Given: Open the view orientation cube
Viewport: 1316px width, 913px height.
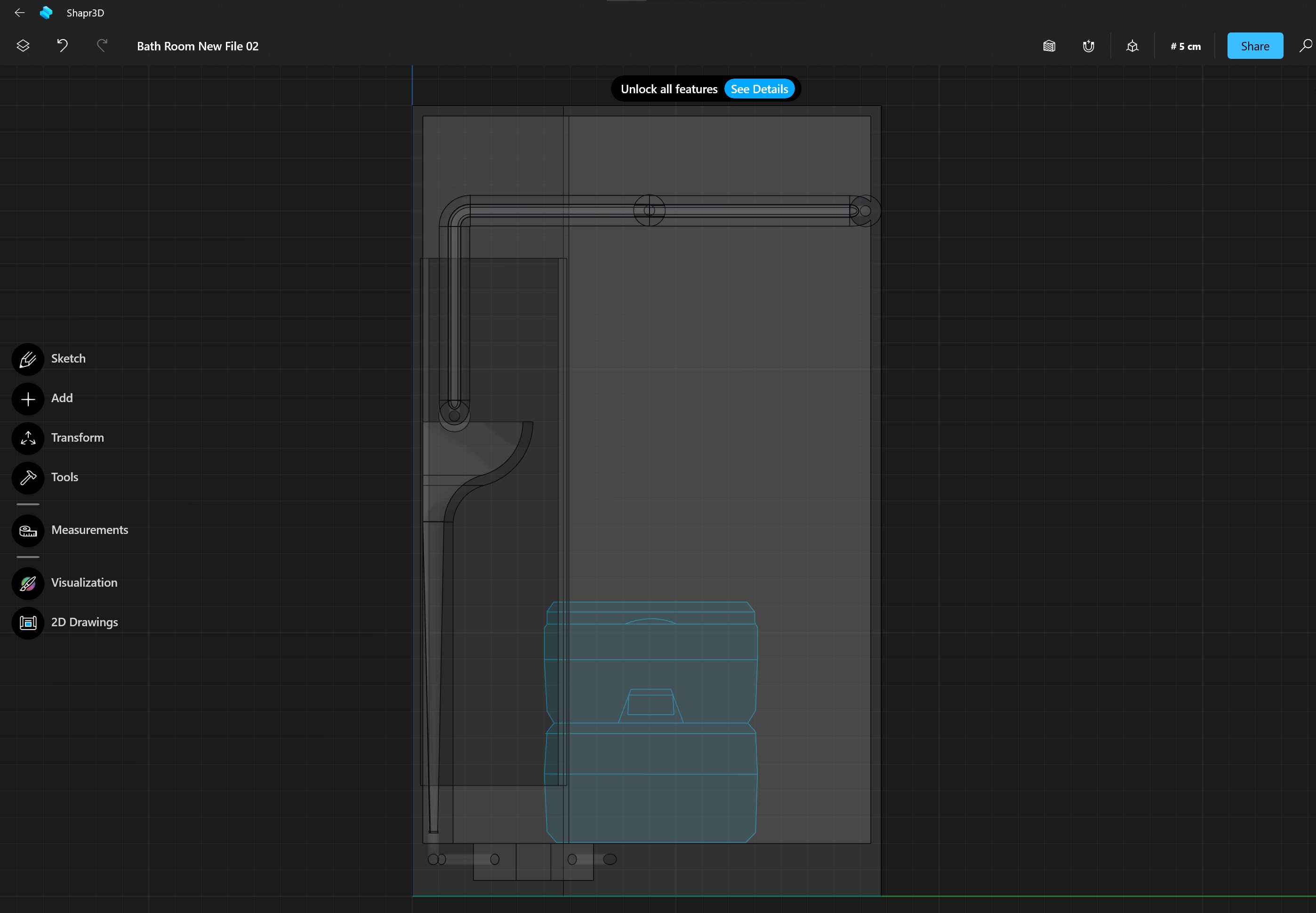Looking at the screenshot, I should tap(1132, 46).
